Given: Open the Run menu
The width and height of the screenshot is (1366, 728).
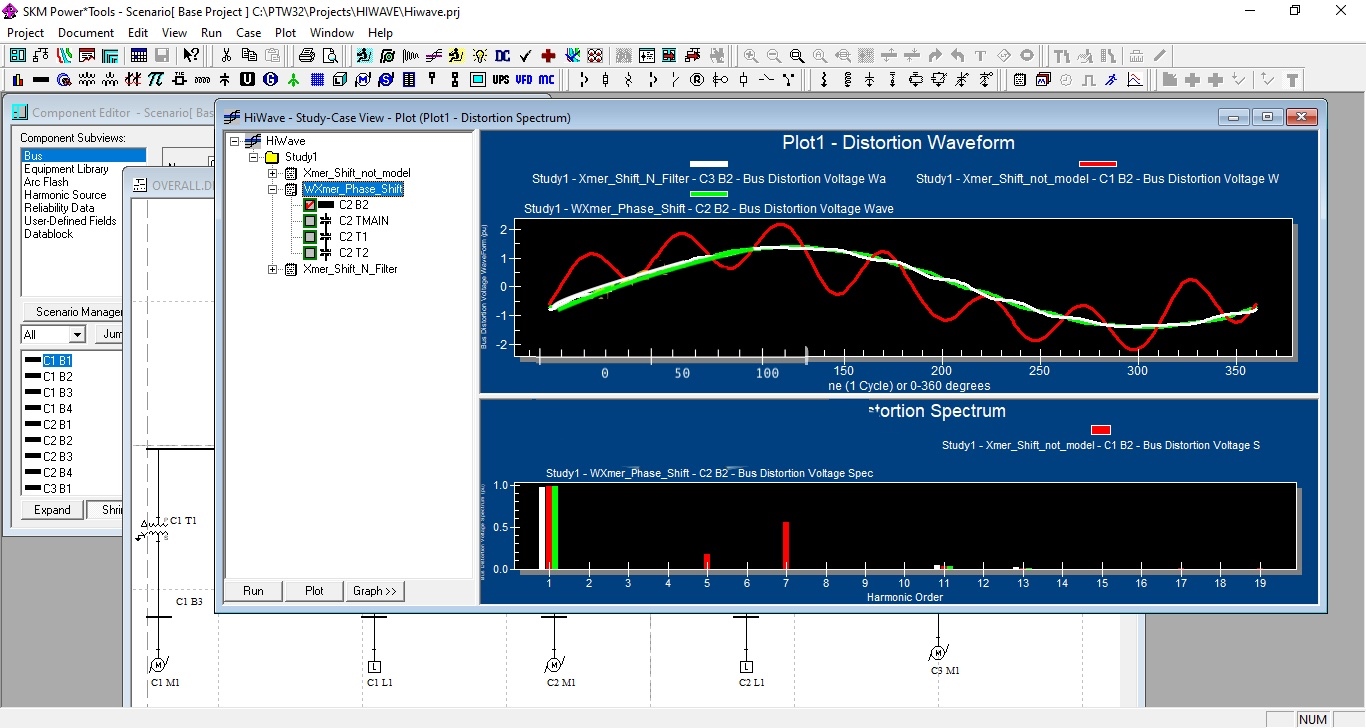Looking at the screenshot, I should pos(211,32).
